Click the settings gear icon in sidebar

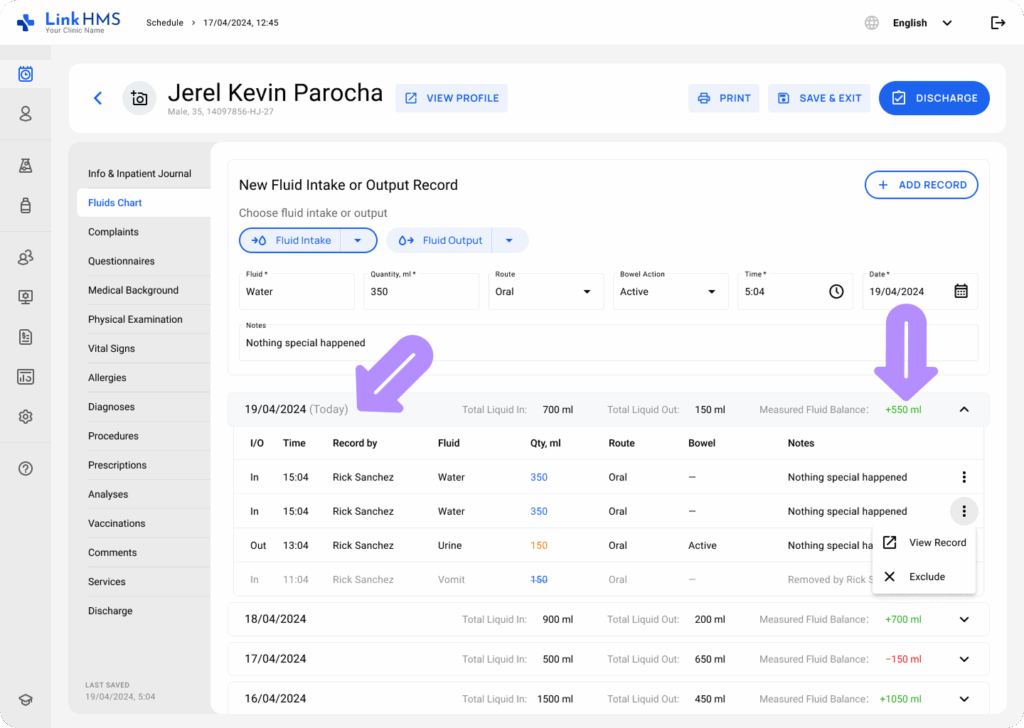26,417
